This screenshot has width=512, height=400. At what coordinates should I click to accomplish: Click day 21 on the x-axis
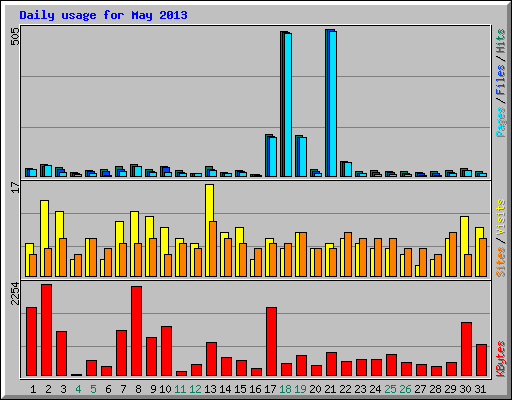click(x=330, y=389)
